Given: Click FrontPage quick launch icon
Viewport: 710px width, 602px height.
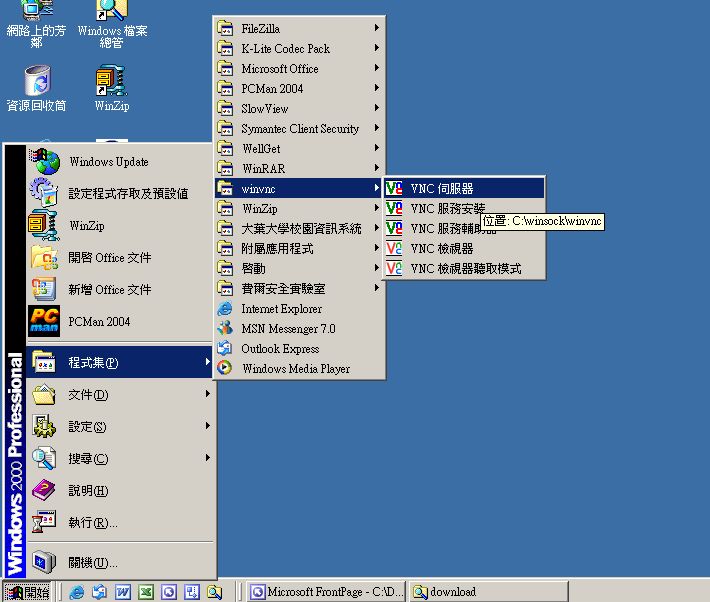Looking at the screenshot, I should pyautogui.click(x=169, y=592).
